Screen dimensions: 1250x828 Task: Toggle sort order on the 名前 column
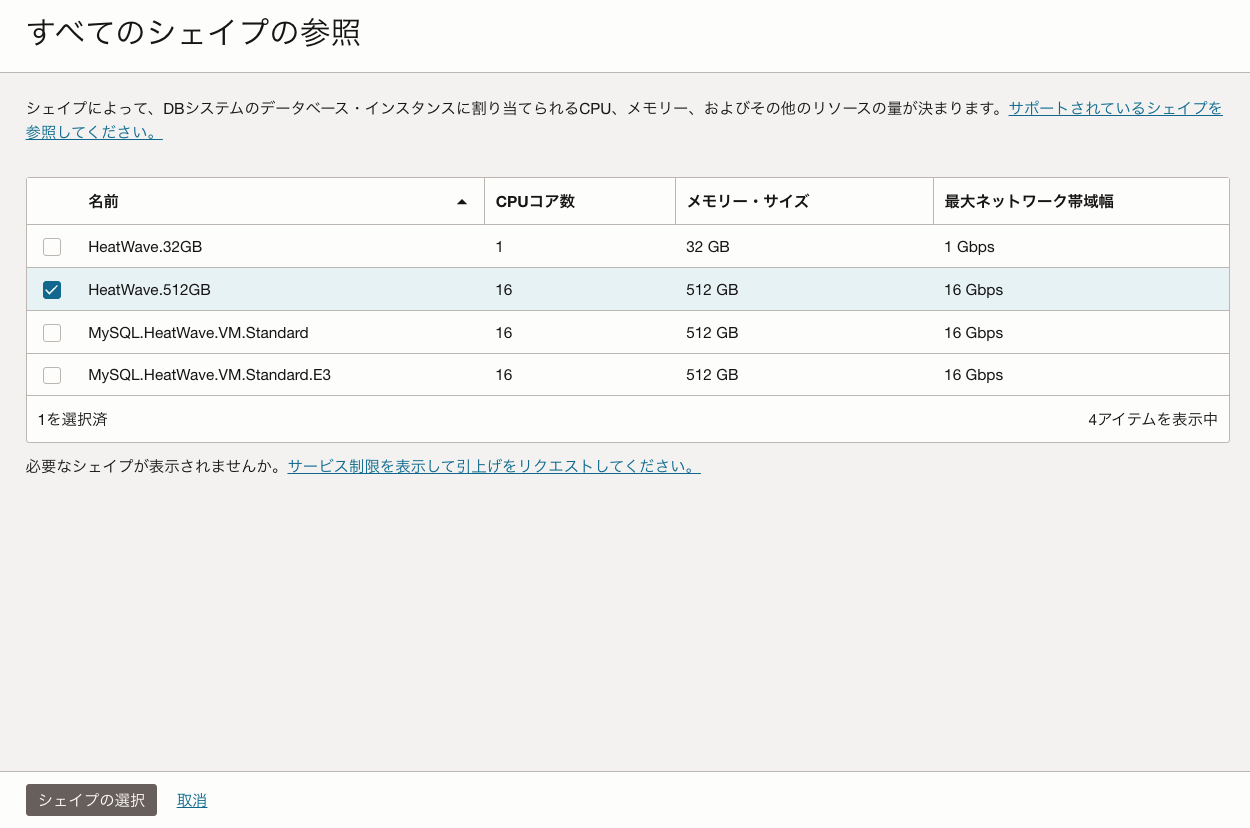[x=105, y=201]
